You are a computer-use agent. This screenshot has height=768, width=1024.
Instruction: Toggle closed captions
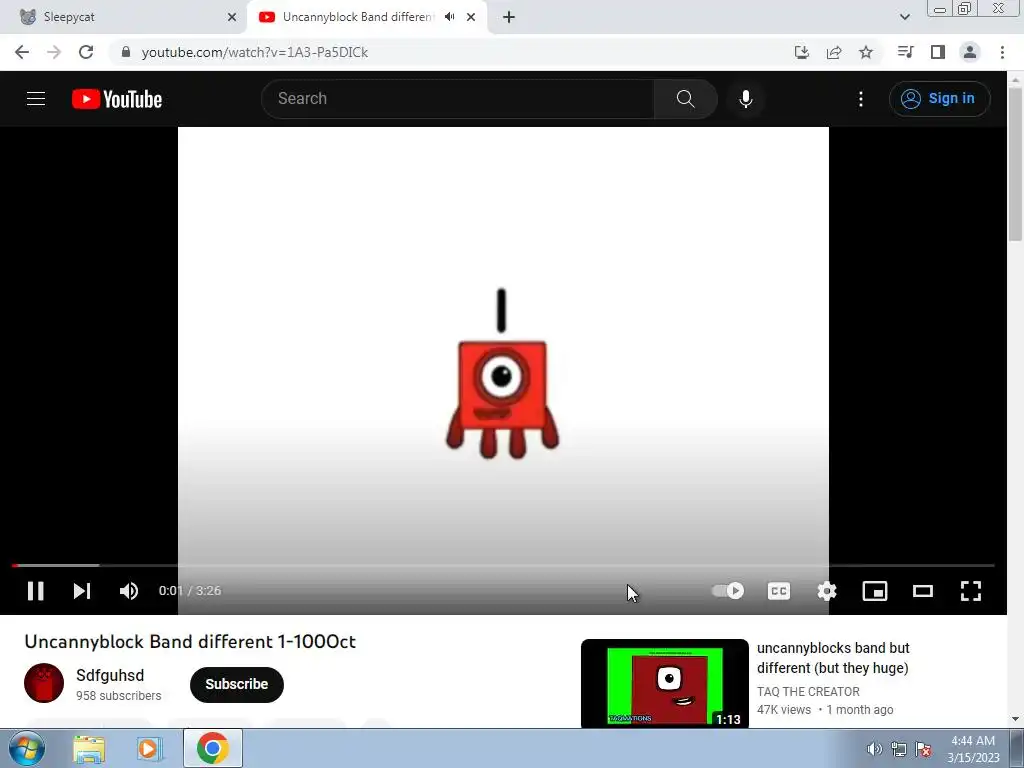point(779,591)
